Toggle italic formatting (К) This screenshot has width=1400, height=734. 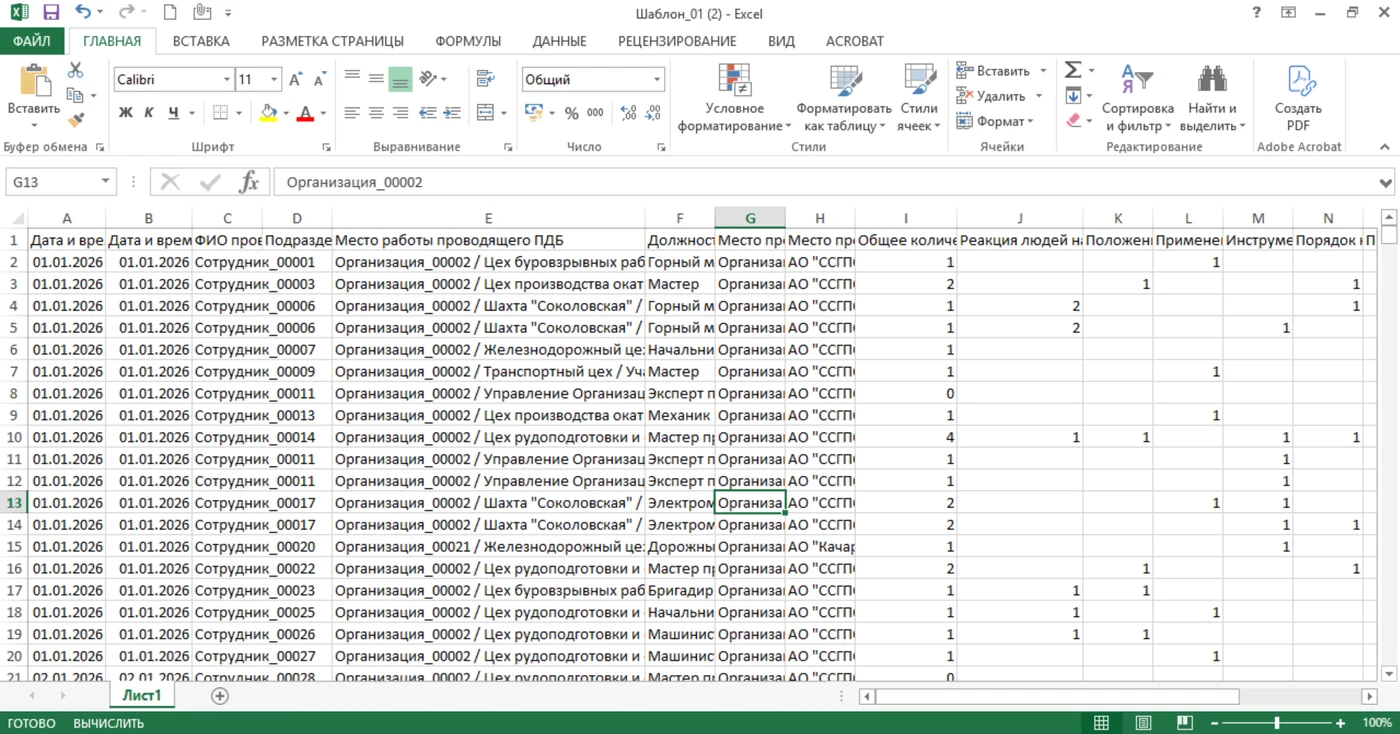[149, 113]
